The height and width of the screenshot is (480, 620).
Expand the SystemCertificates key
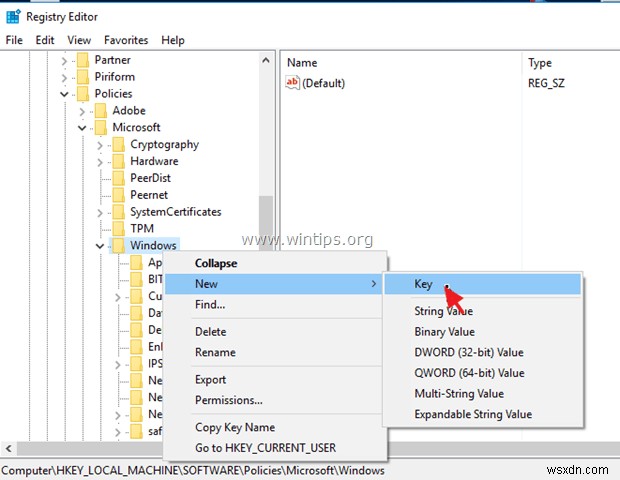point(100,213)
